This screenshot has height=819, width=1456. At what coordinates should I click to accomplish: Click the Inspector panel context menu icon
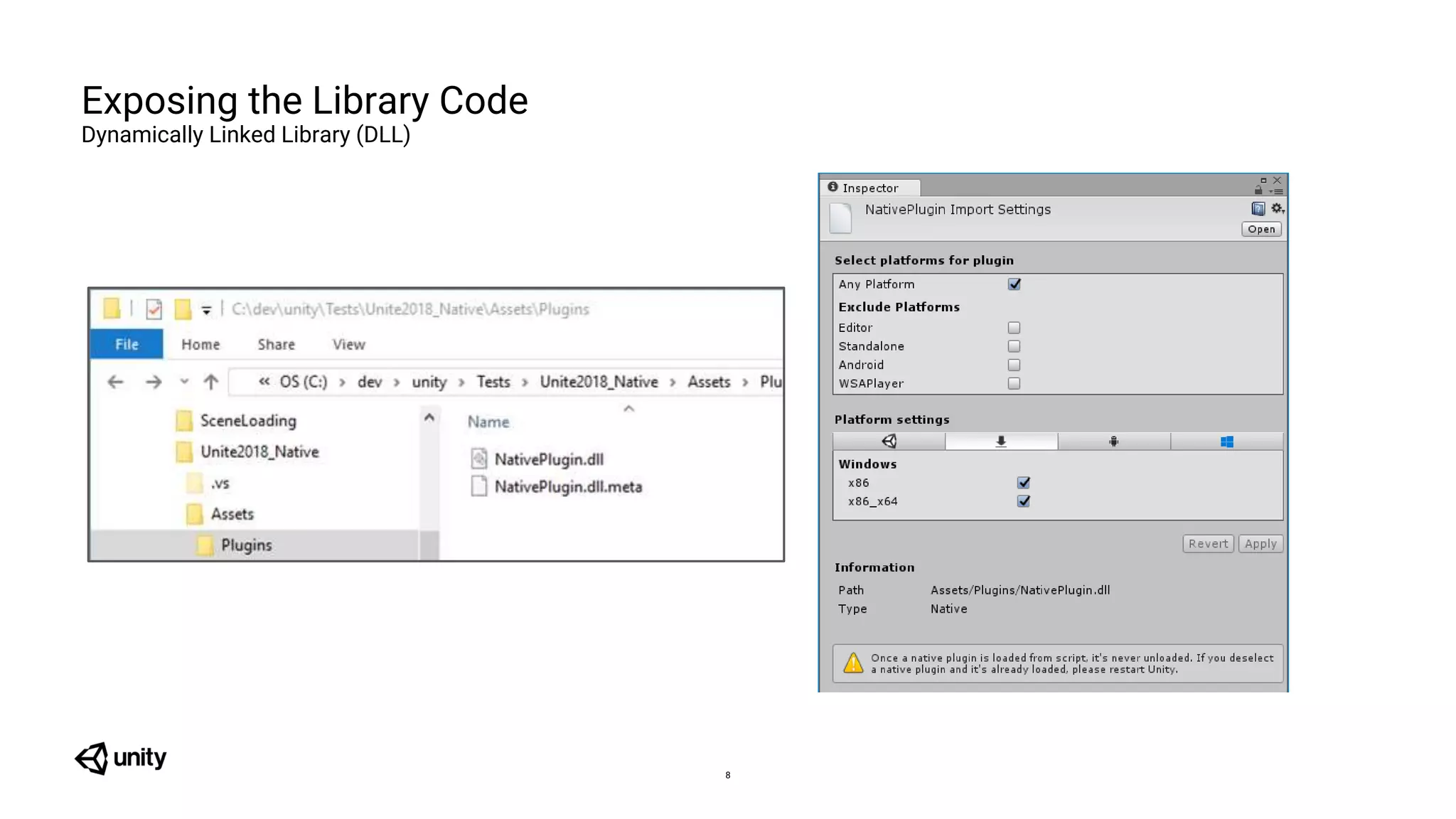coord(1277,191)
